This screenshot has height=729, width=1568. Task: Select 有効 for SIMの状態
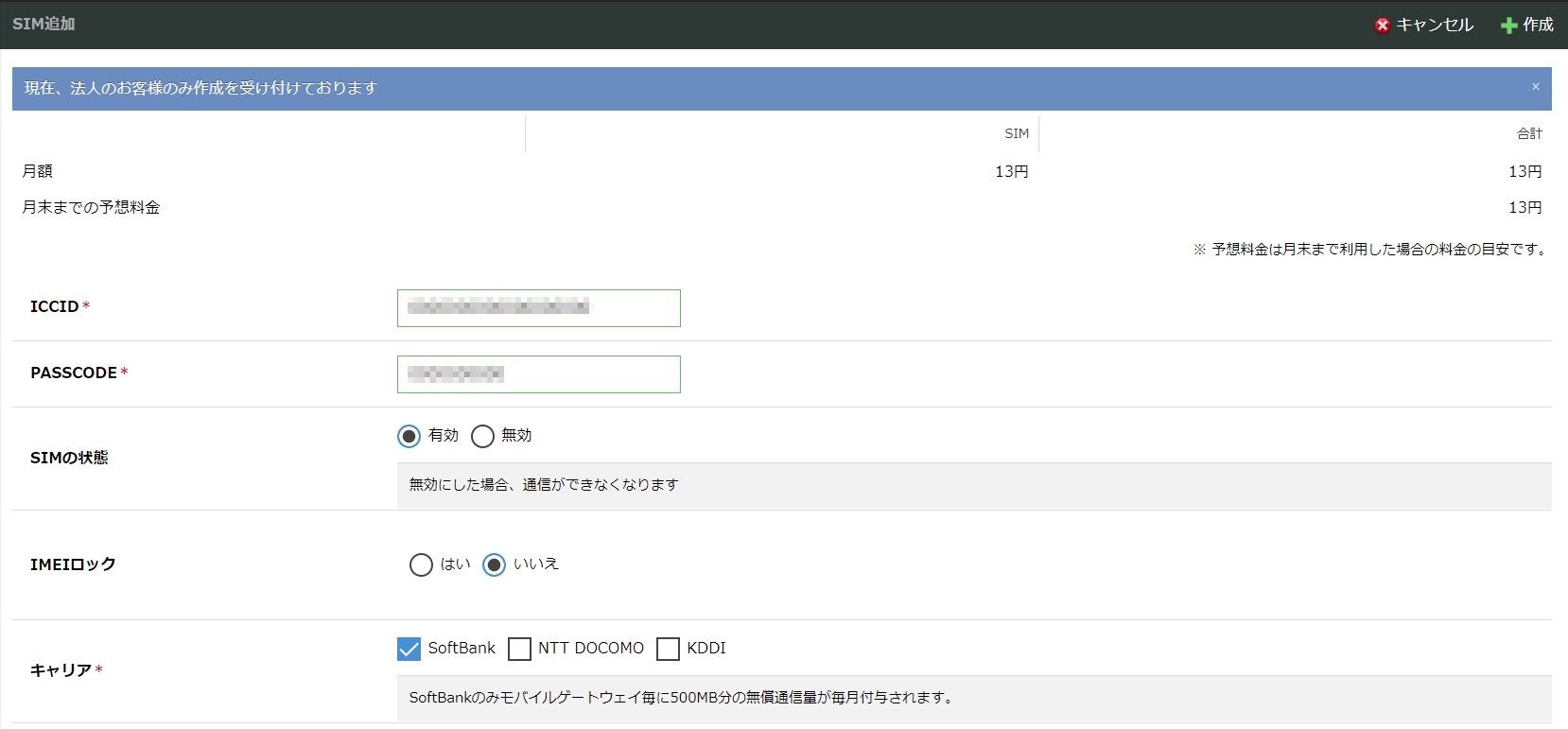409,436
